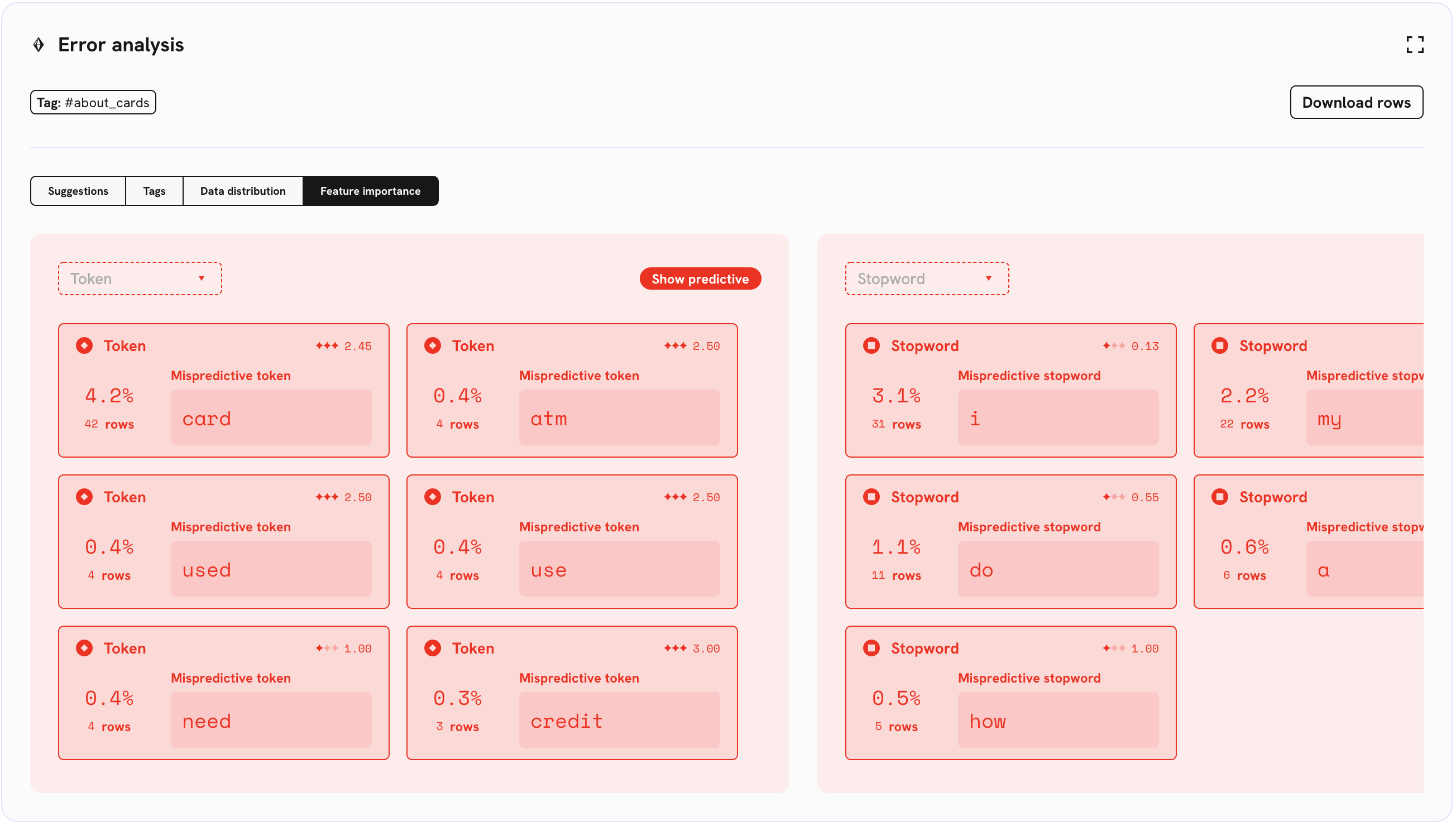Select the mispredictive token 'use' box
Screen dimensions: 1456x826
click(x=620, y=570)
